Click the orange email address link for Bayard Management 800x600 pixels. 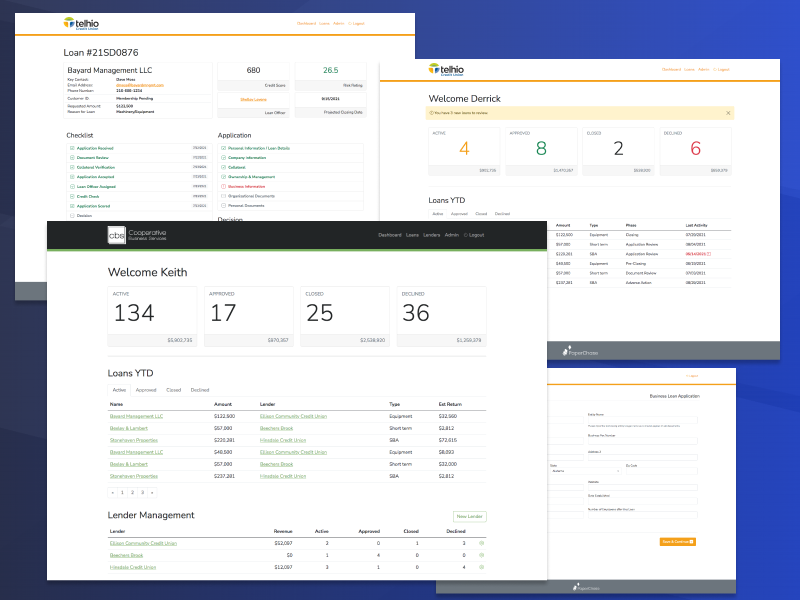coord(140,85)
